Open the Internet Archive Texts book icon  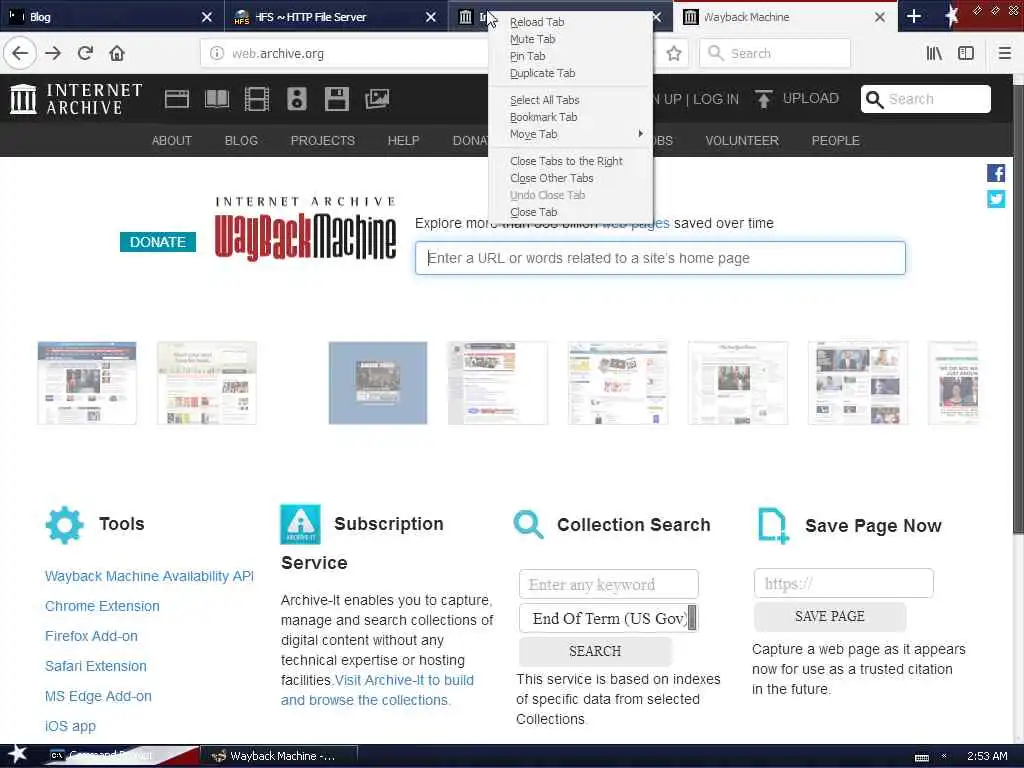pos(217,99)
